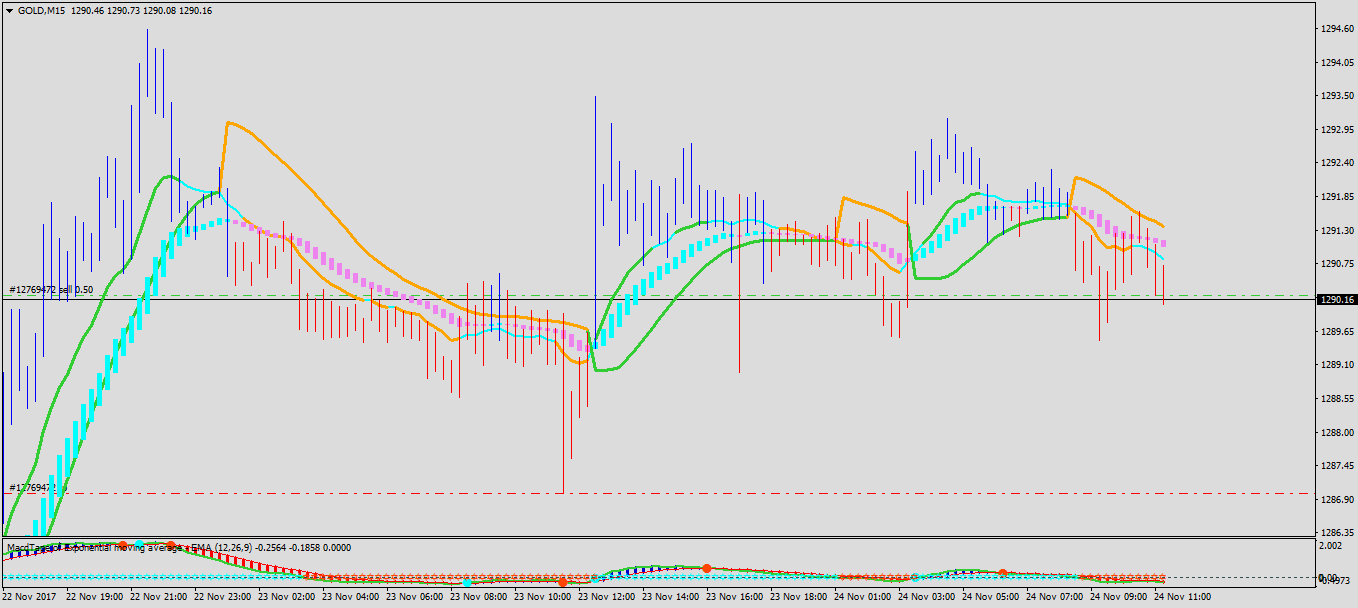Screen dimensions: 1358x608
Task: Click the '23 Nov 12:00' time axis label
Action: pos(606,597)
